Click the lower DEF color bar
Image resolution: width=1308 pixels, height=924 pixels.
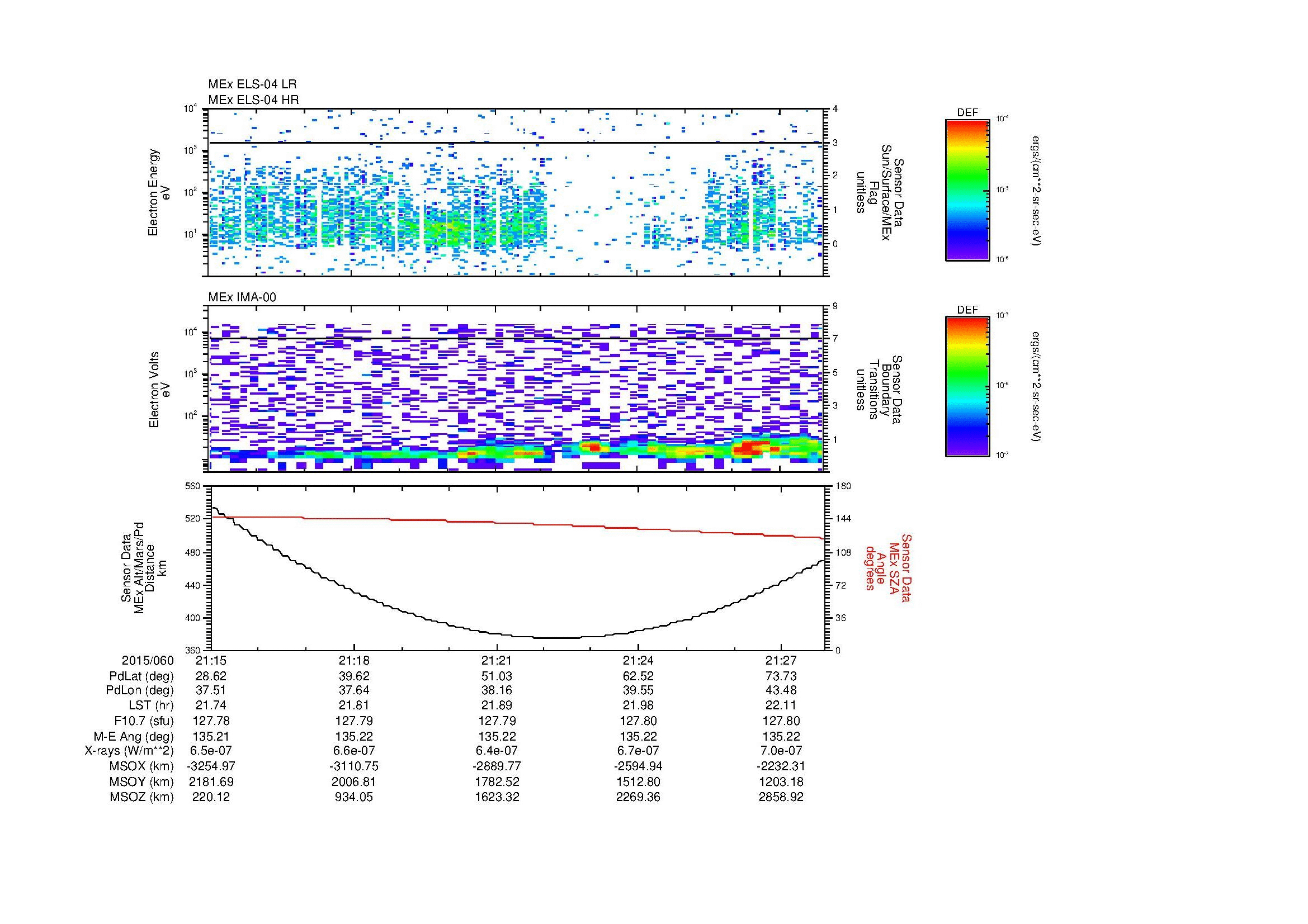pyautogui.click(x=967, y=387)
